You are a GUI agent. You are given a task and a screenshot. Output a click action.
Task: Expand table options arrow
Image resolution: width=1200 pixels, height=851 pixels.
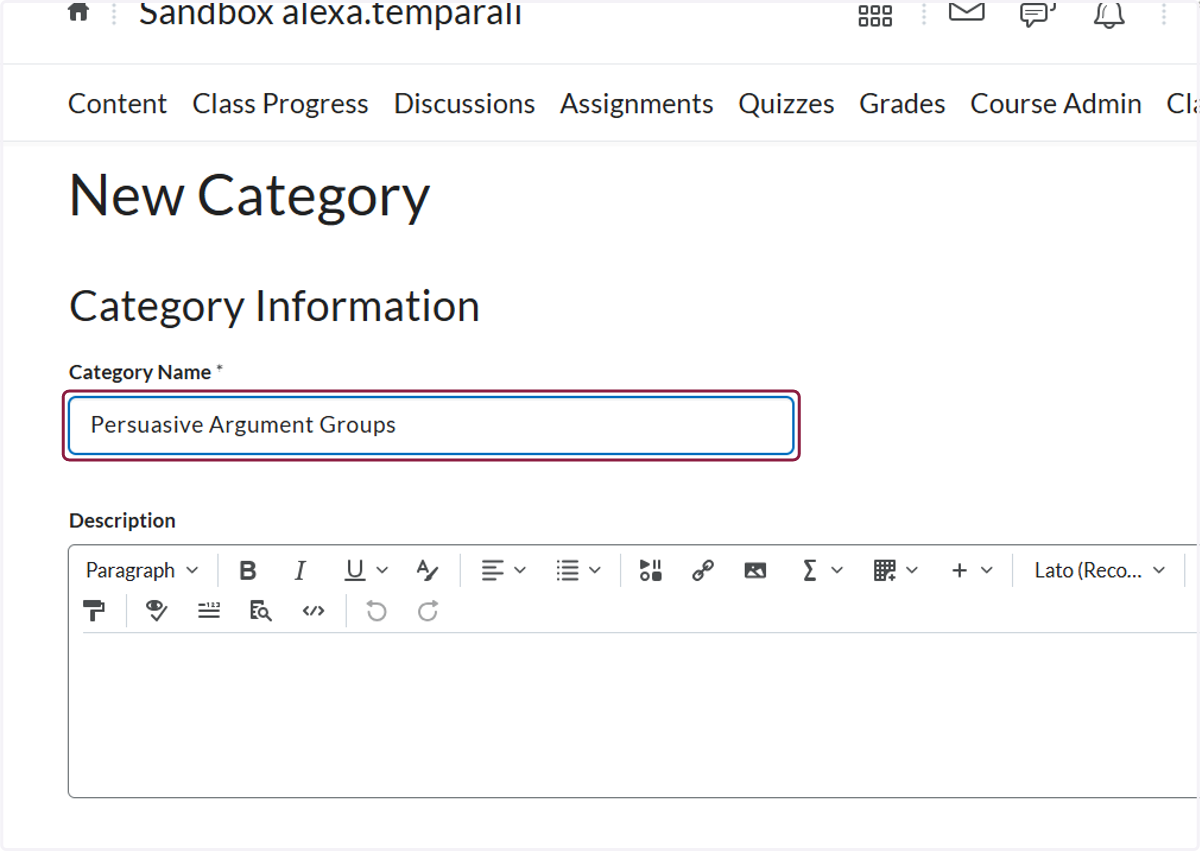[912, 571]
